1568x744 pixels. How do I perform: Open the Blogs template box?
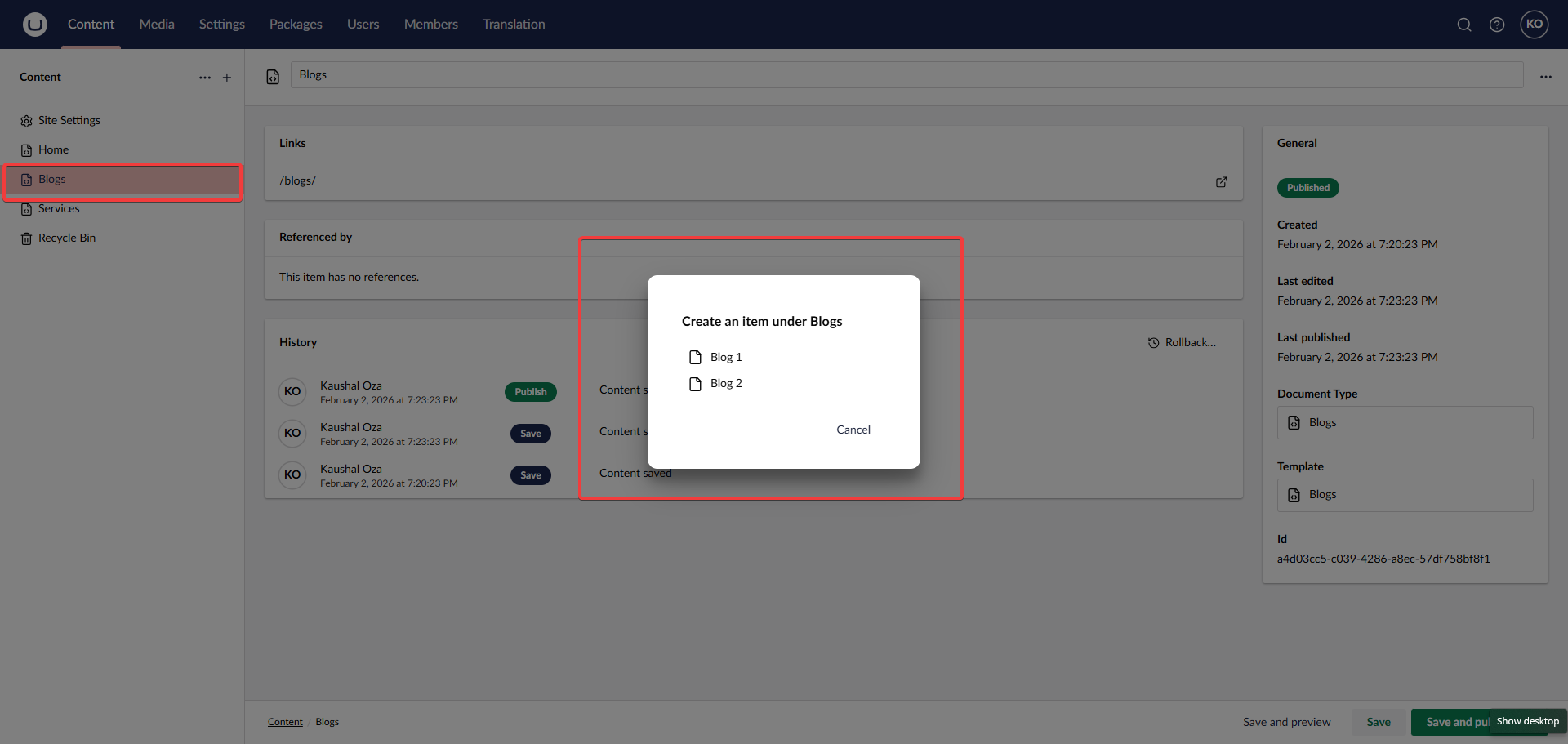[x=1405, y=495]
